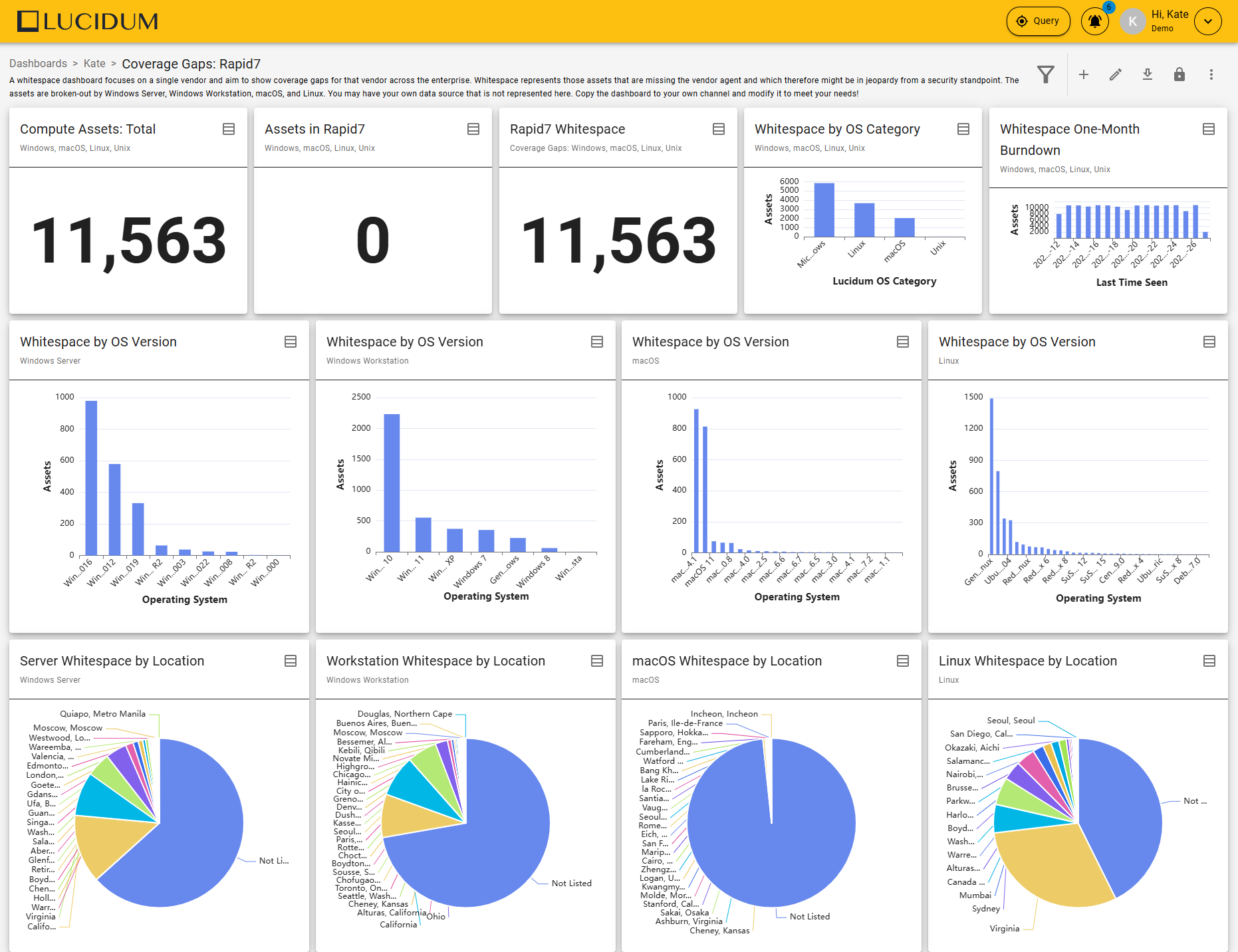Viewport: 1238px width, 952px height.
Task: Open Server Whitespace by Location card menu
Action: (x=291, y=661)
